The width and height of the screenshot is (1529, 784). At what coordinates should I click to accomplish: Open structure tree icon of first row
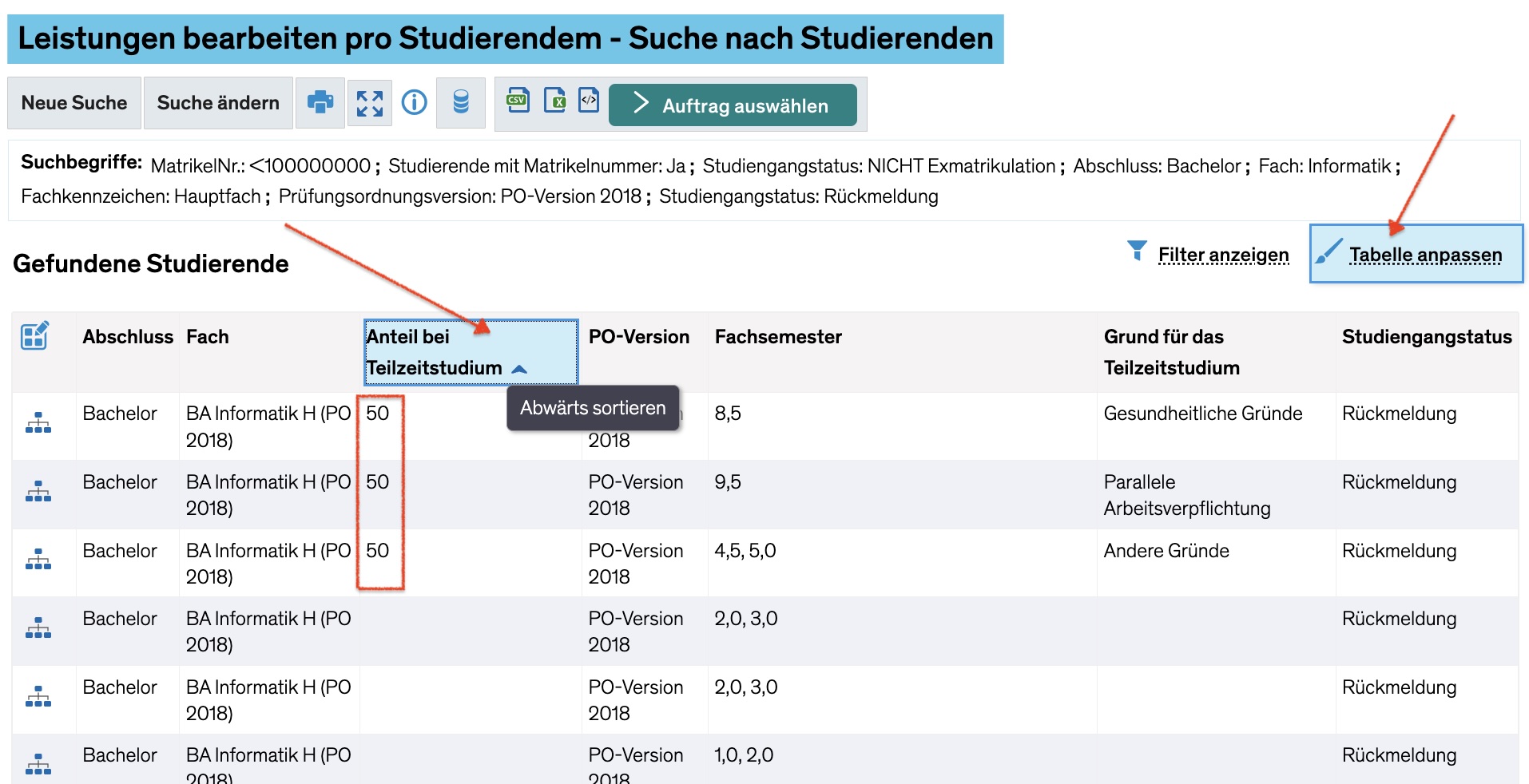(38, 423)
